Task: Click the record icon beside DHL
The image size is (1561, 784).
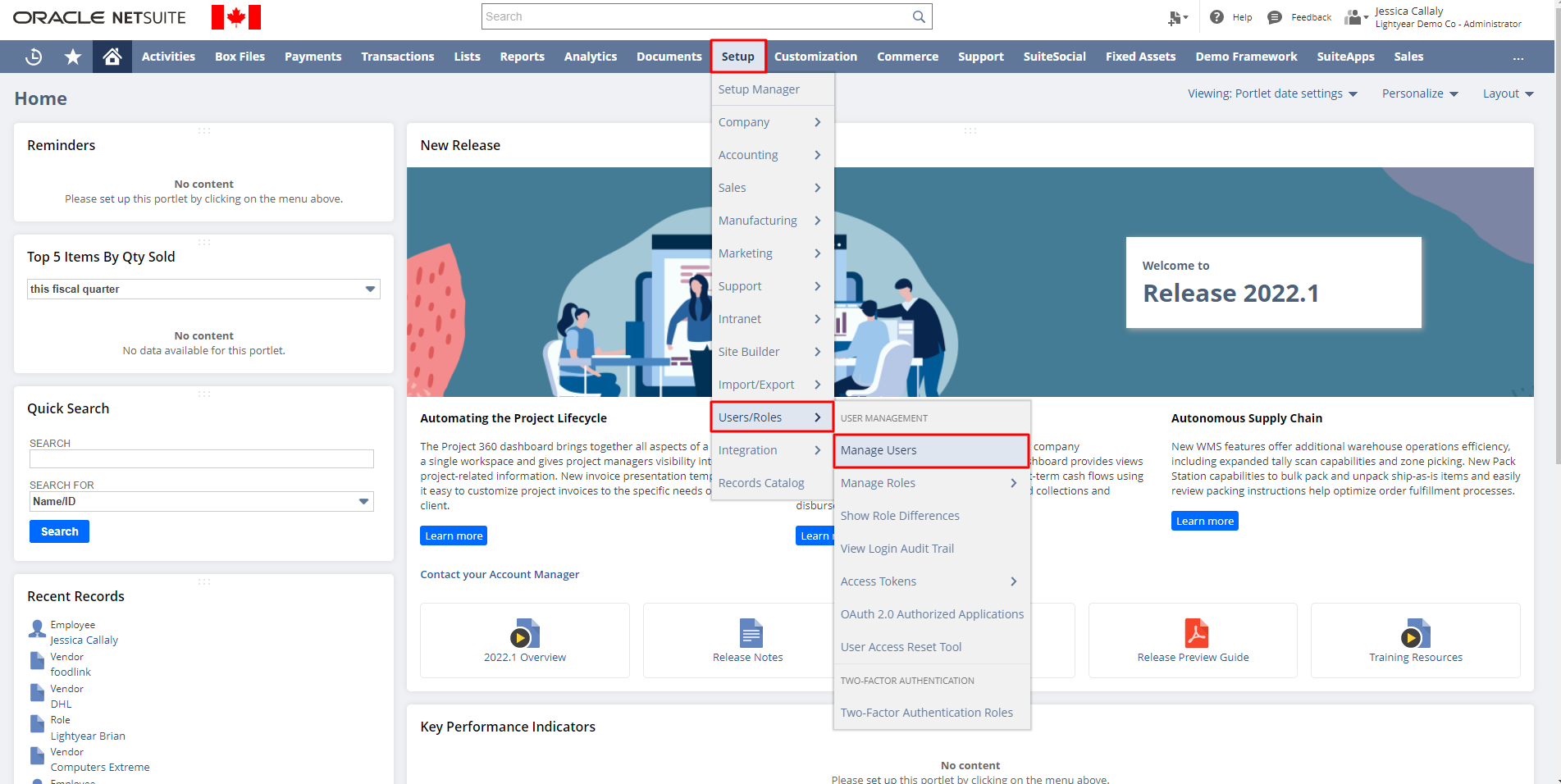Action: click(x=37, y=693)
